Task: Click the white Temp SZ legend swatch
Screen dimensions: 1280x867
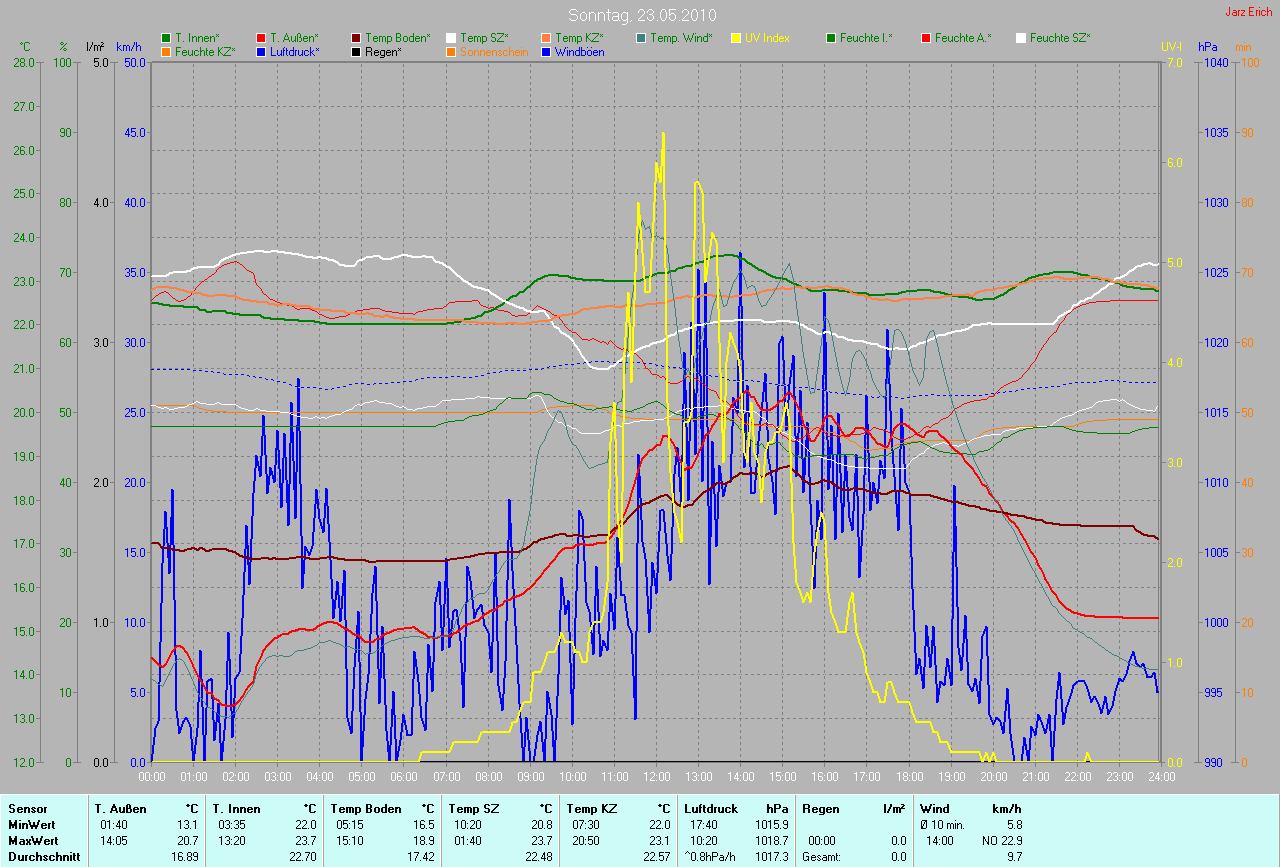Action: (x=451, y=38)
